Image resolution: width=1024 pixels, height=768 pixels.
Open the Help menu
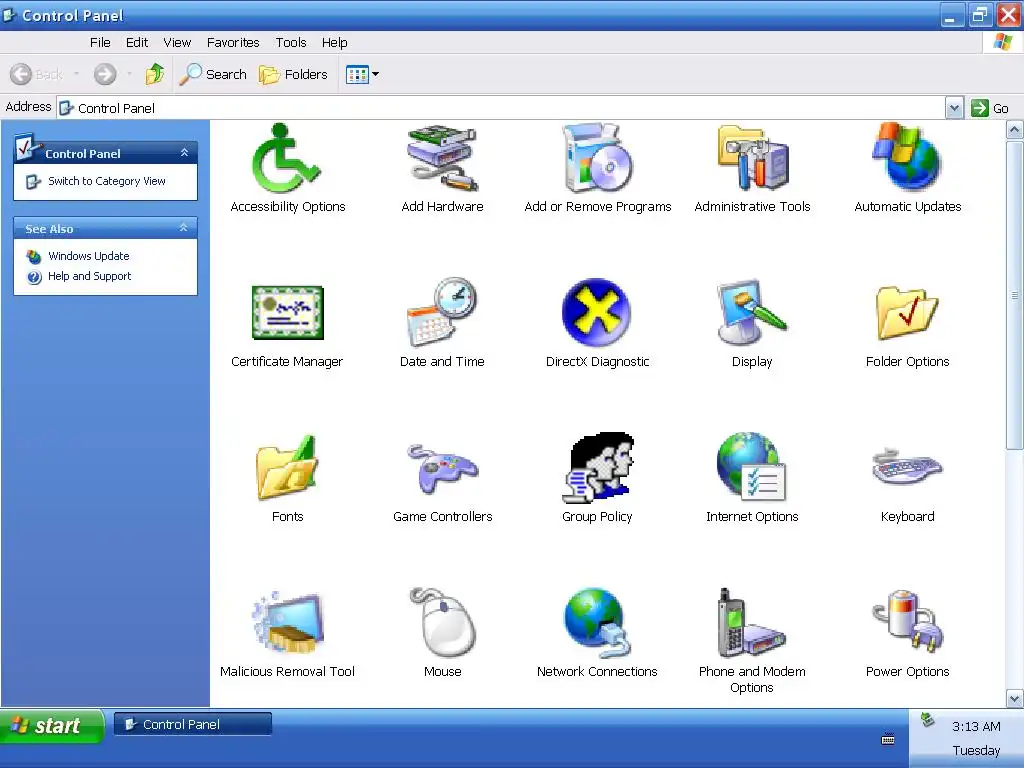point(334,42)
